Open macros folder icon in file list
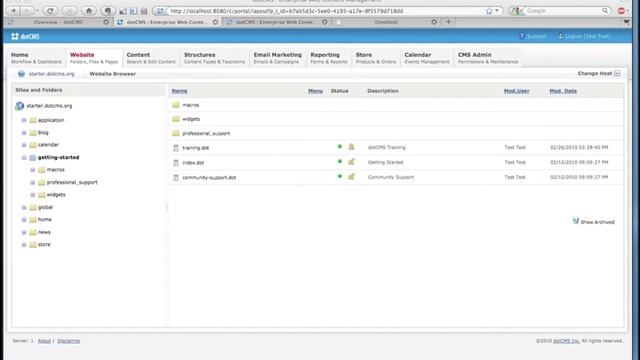Image resolution: width=640 pixels, height=360 pixels. tap(176, 105)
